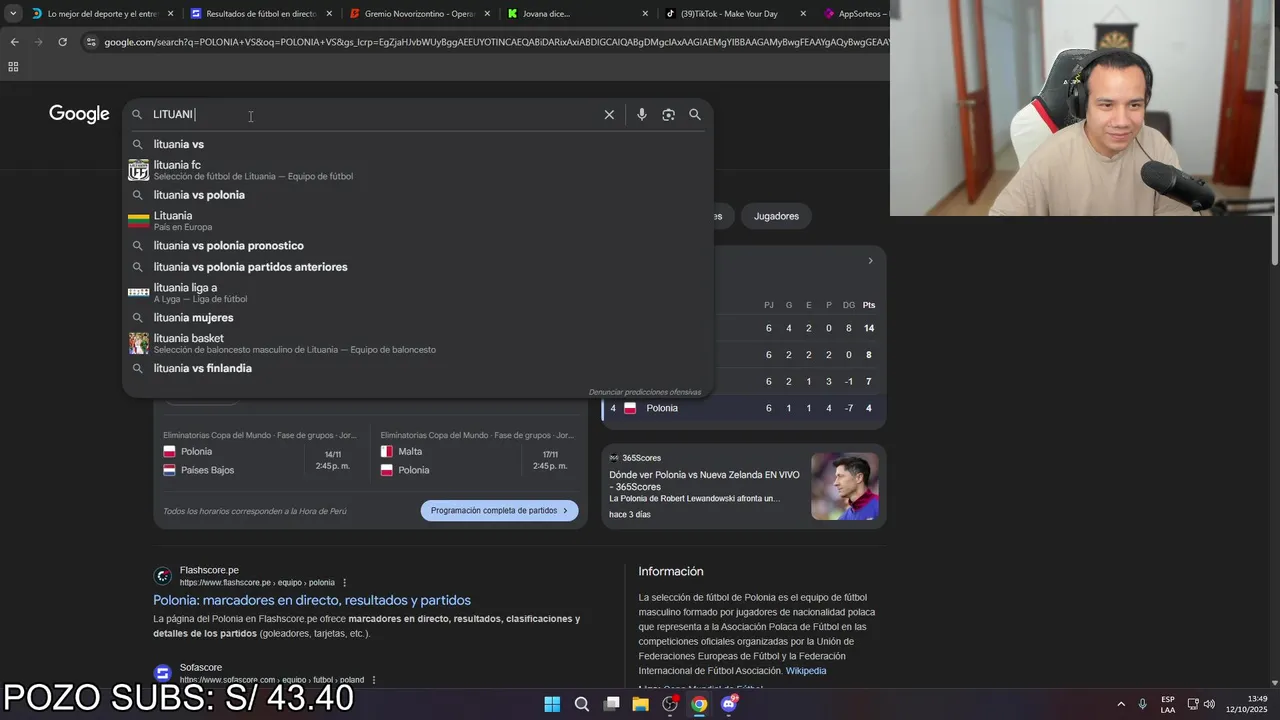Choose suggestion 'lituania vs polonia'
Image resolution: width=1280 pixels, height=720 pixels.
pos(418,195)
